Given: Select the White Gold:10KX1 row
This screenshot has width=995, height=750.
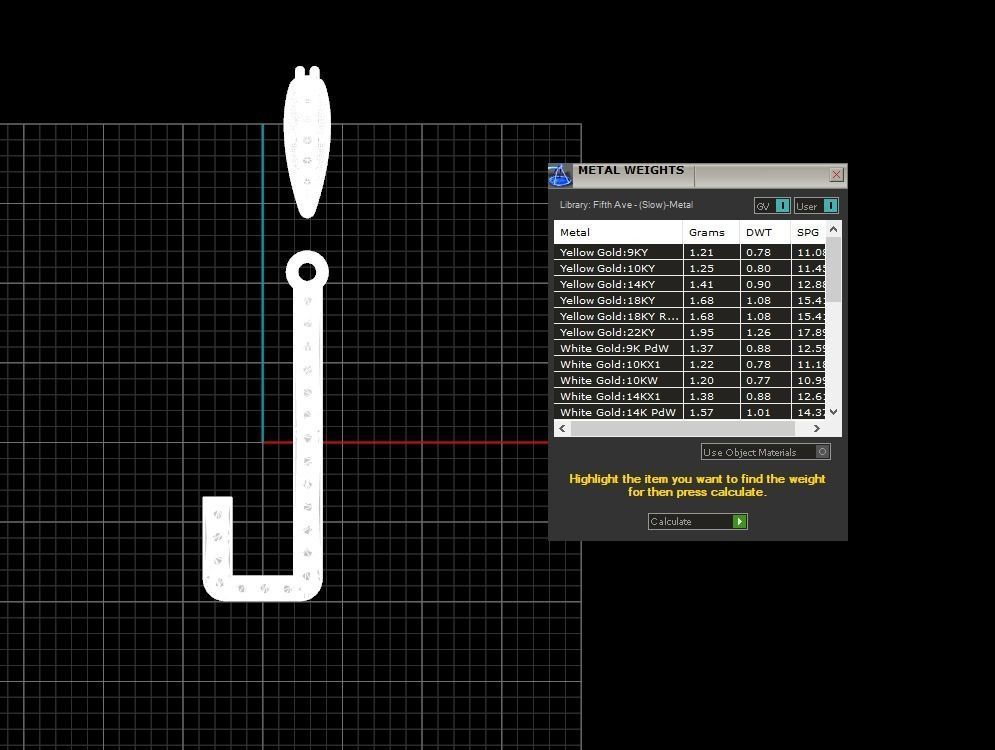Looking at the screenshot, I should pyautogui.click(x=689, y=364).
